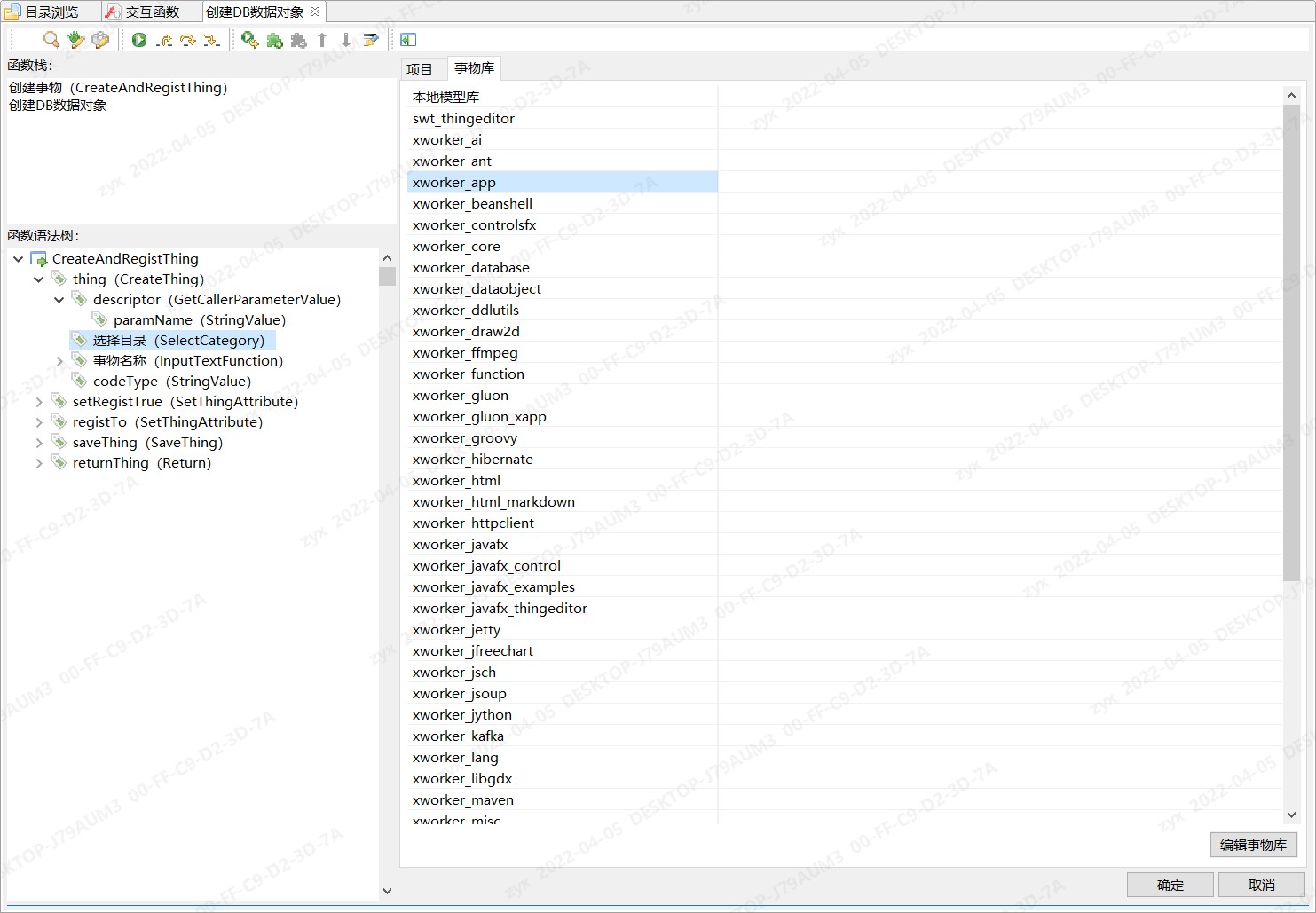Collapse the descriptor GetCallerParameterValue node
The height and width of the screenshot is (913, 1316).
[x=59, y=299]
